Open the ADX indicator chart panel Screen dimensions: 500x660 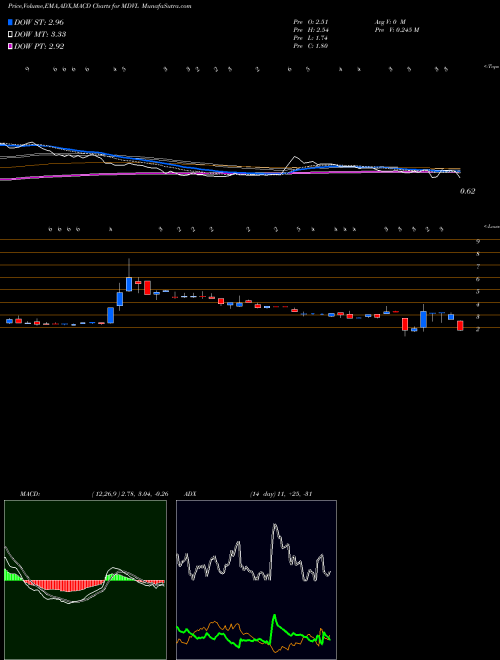point(256,580)
